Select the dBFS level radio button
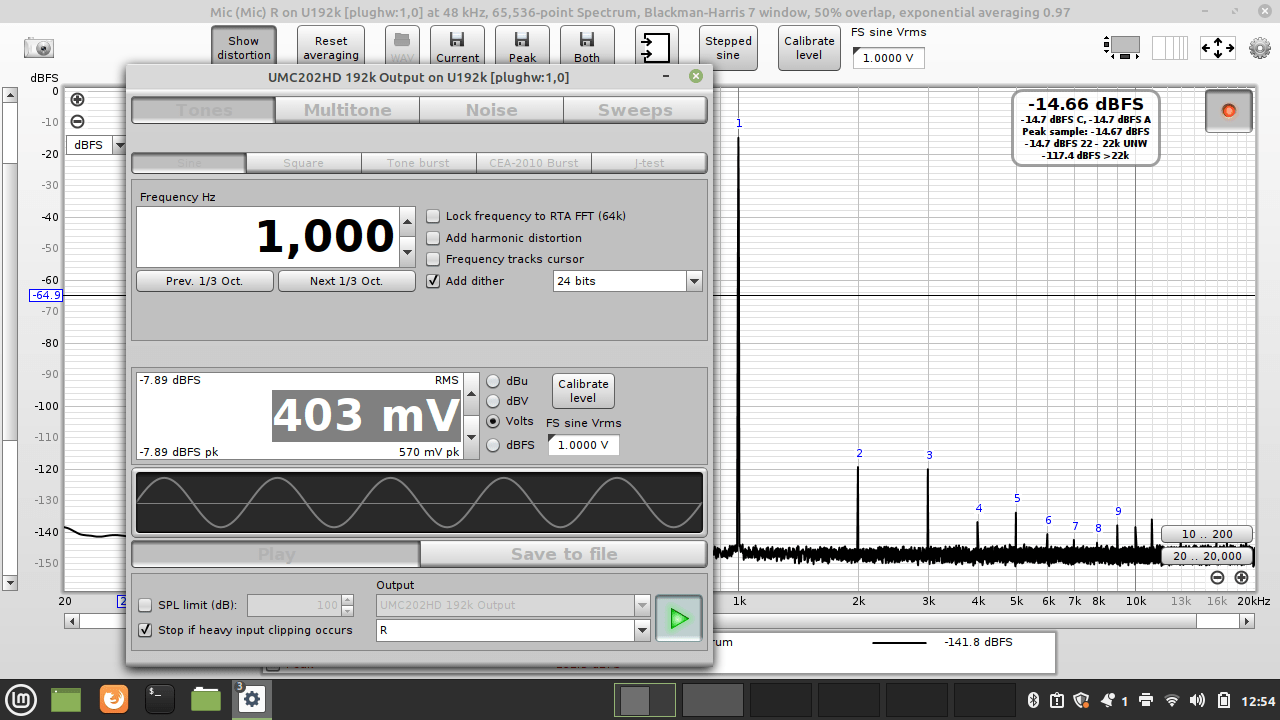 (x=493, y=445)
